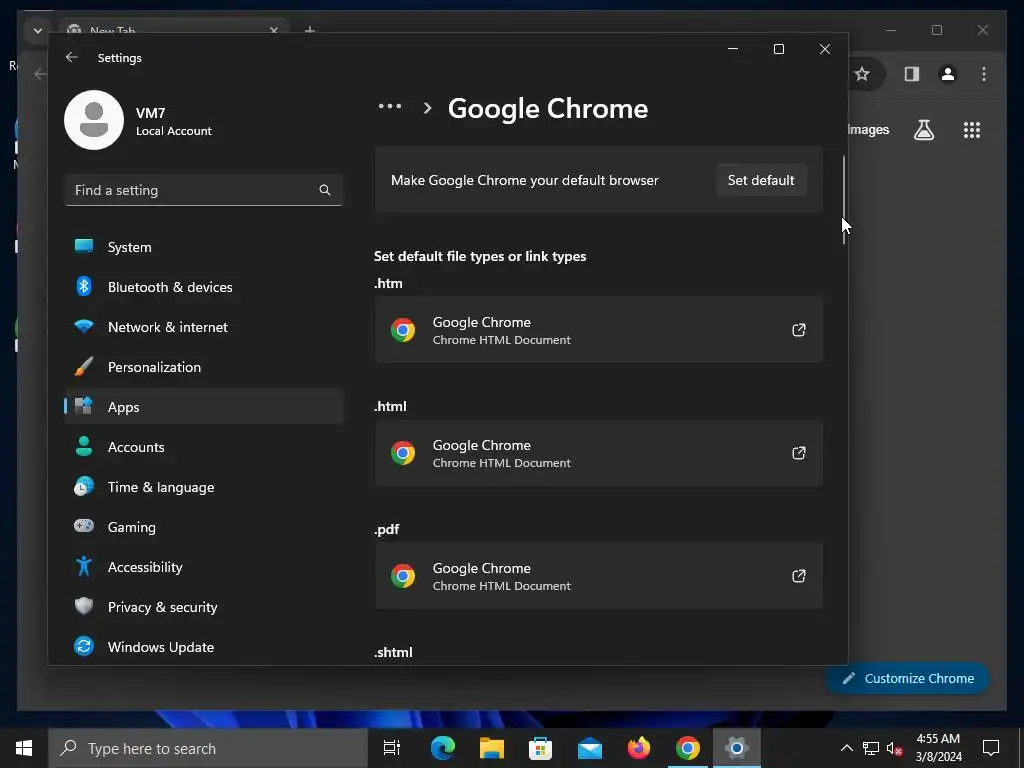1024x768 pixels.
Task: Open Chrome's profile avatar button
Action: pyautogui.click(x=948, y=74)
